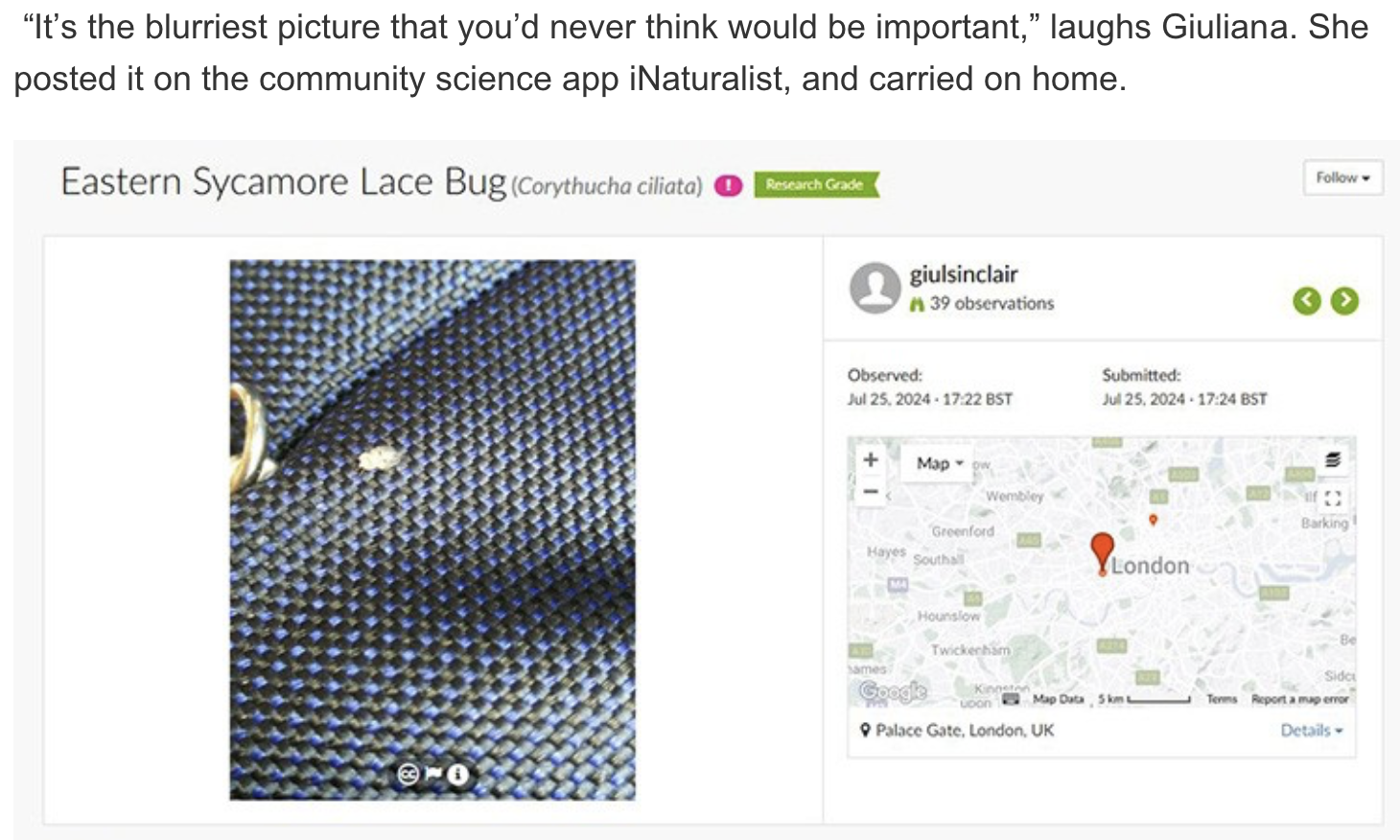
Task: Click the pink exclamation alert icon
Action: pyautogui.click(x=729, y=185)
